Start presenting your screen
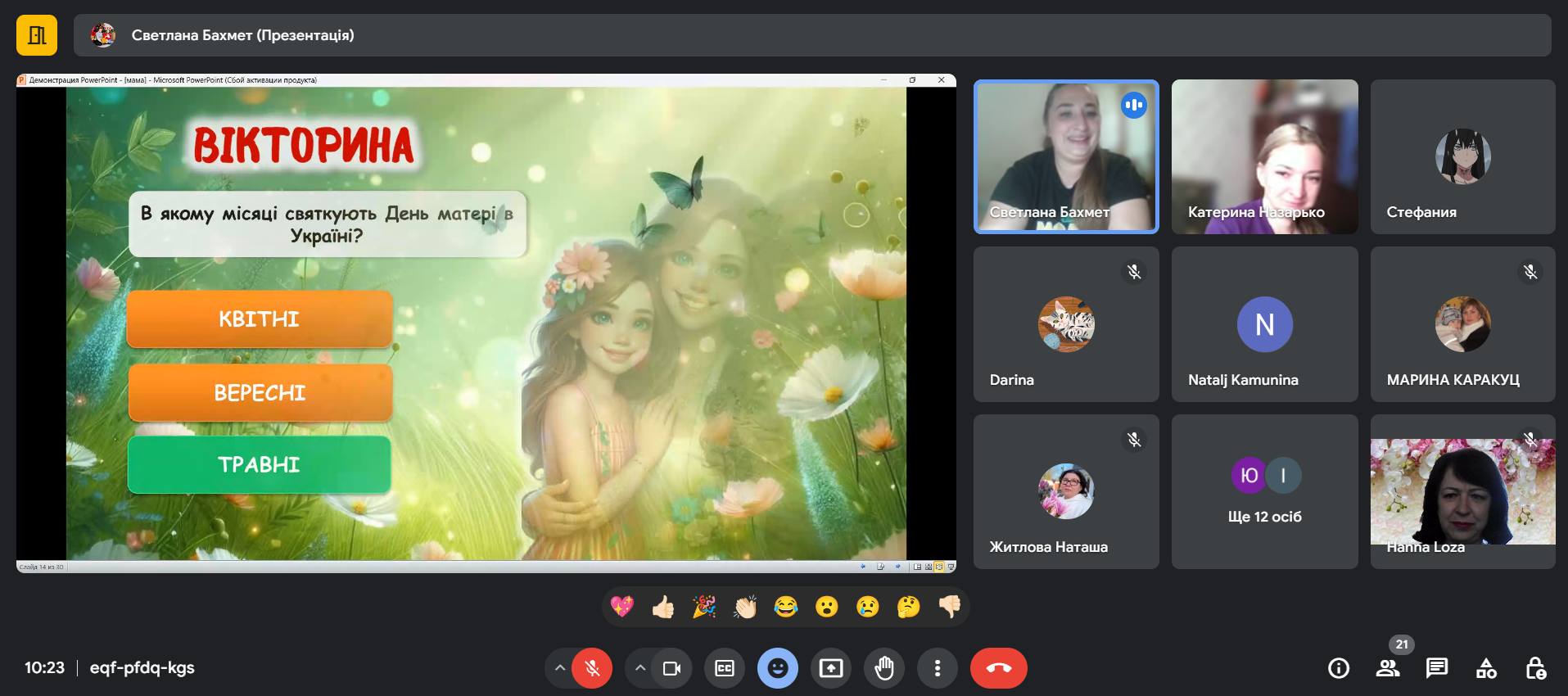Screen dimensions: 1568x696 pyautogui.click(x=831, y=668)
